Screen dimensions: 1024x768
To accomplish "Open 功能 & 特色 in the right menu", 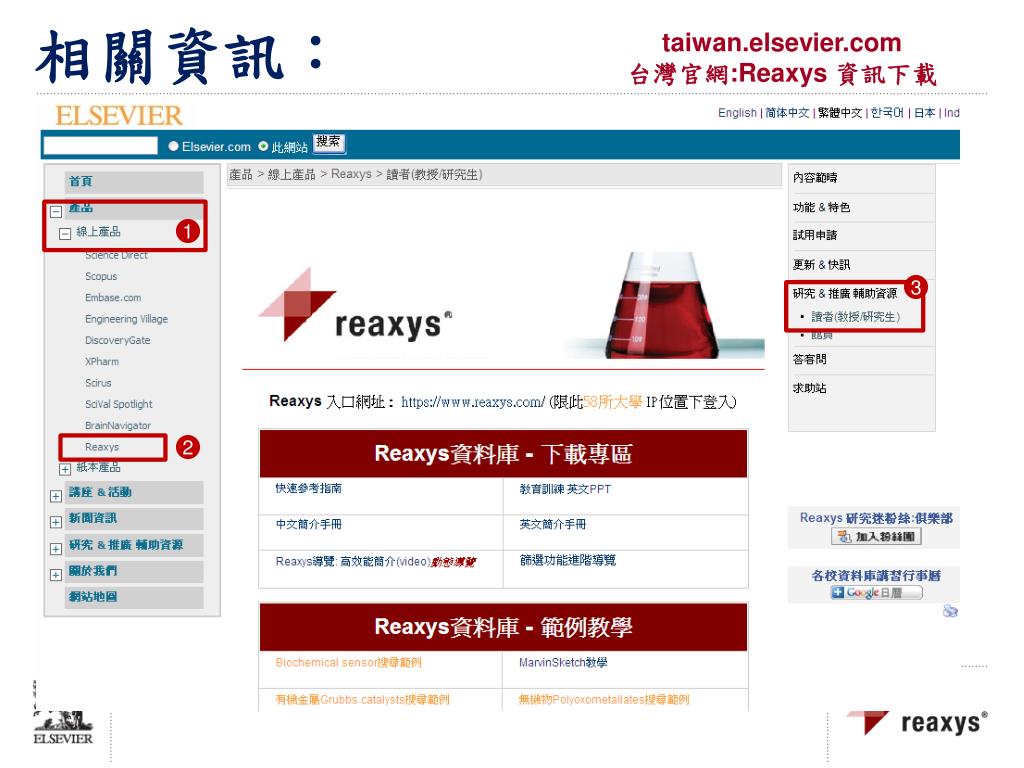I will (x=822, y=207).
